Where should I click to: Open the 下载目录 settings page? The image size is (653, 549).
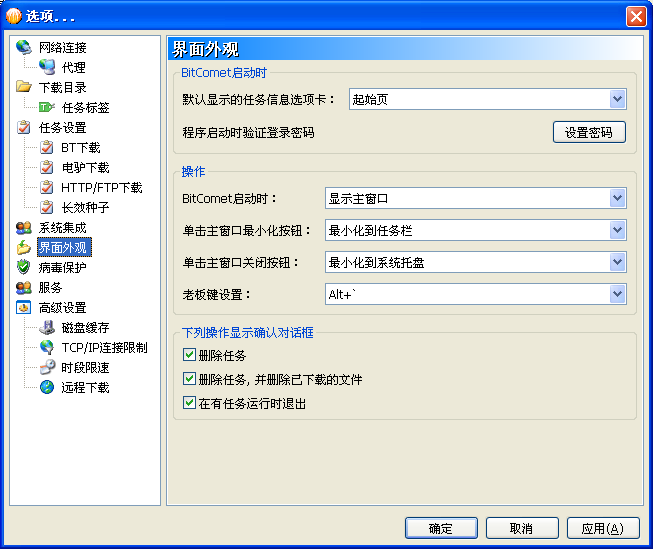(62, 87)
